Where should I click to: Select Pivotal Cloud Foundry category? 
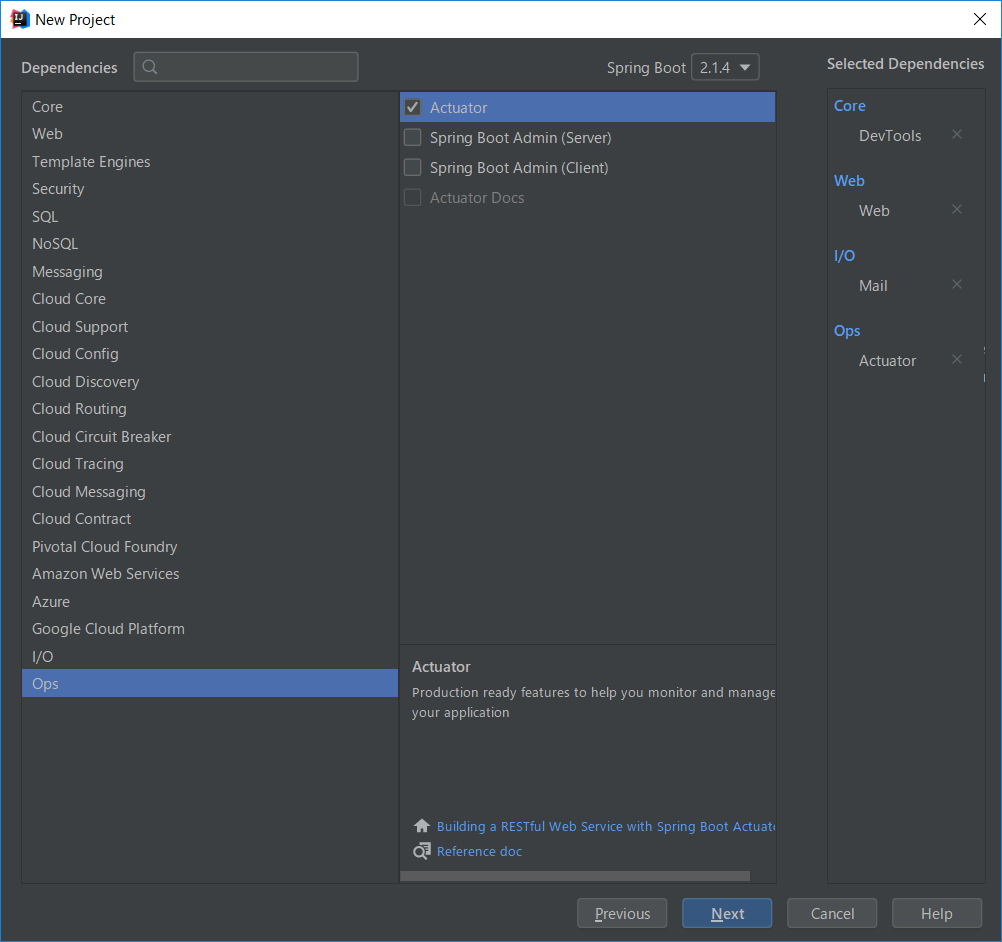coord(210,546)
